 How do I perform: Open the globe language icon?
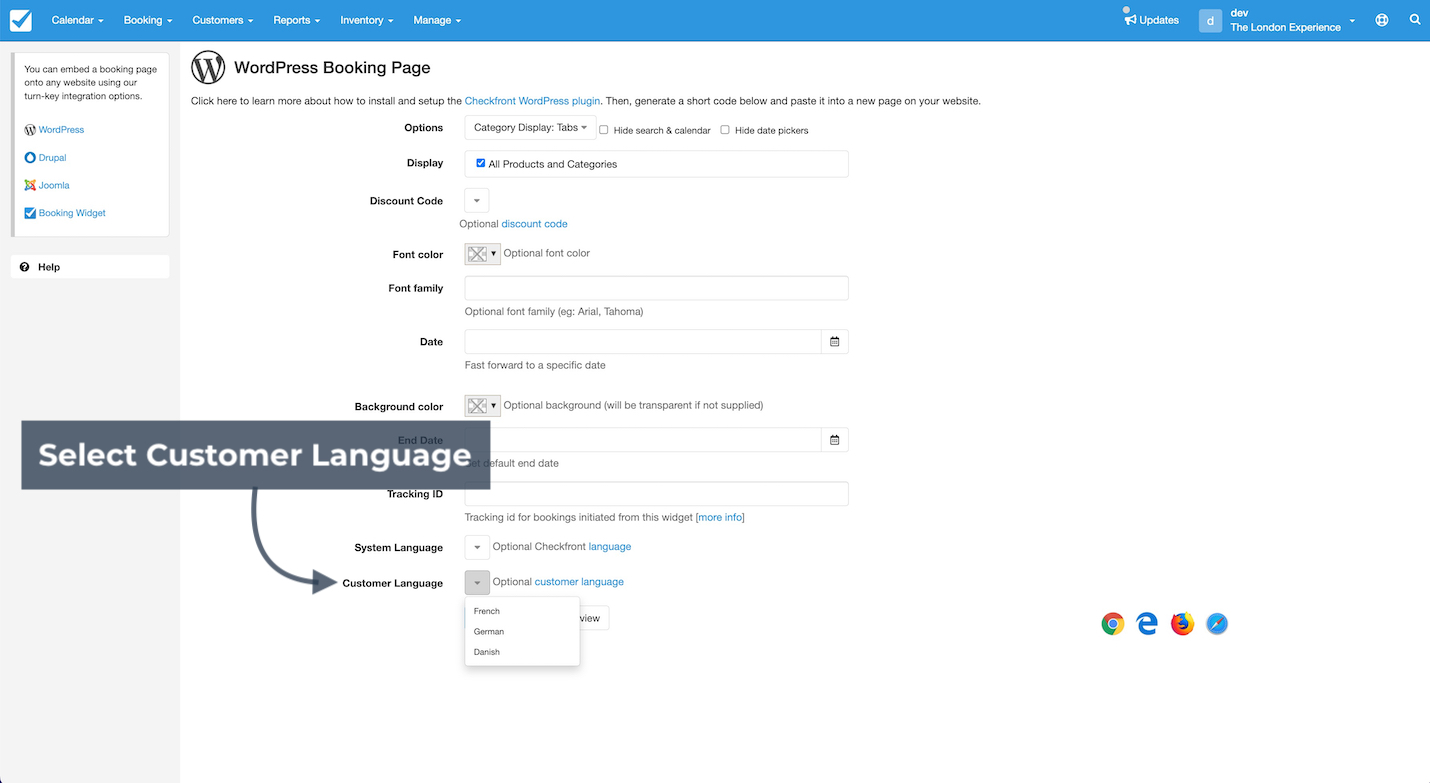tap(1382, 20)
